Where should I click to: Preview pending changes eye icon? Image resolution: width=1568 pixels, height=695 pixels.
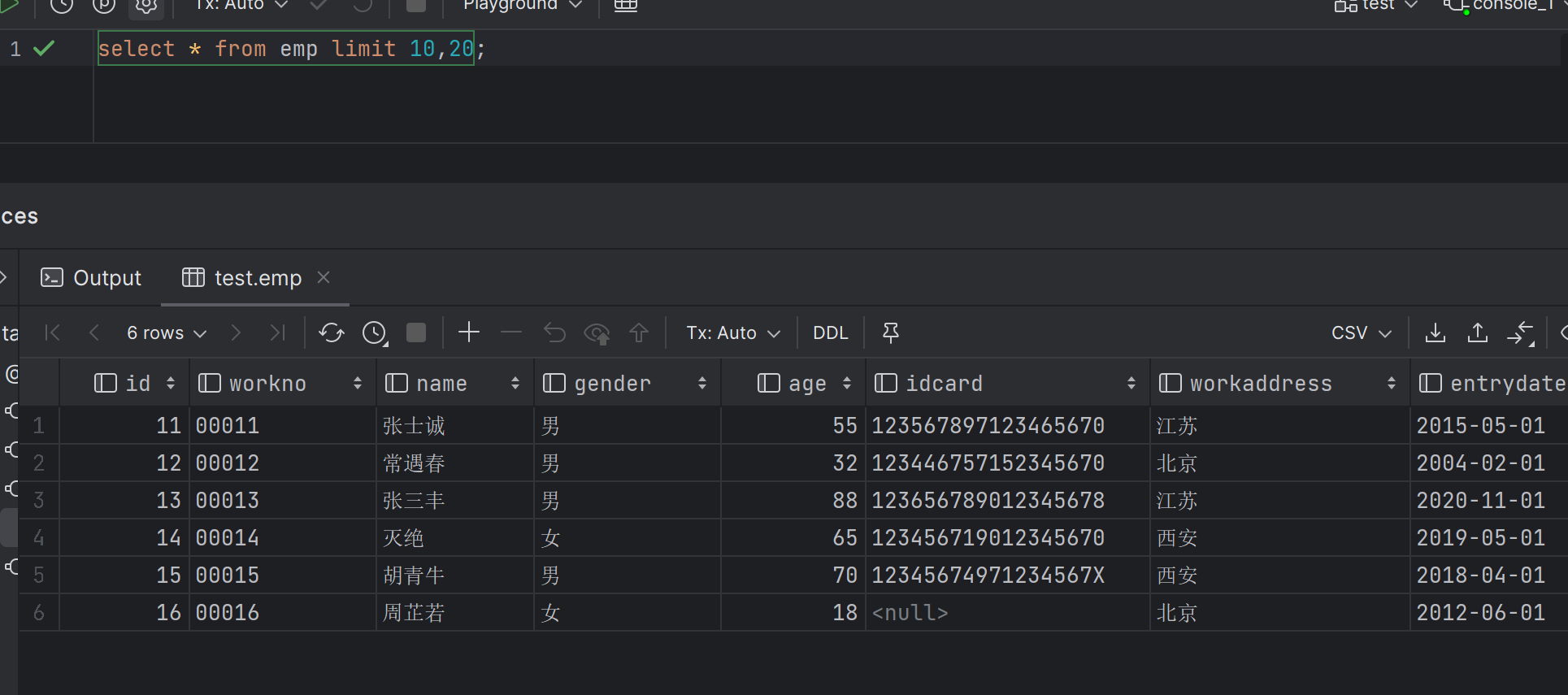pos(597,333)
